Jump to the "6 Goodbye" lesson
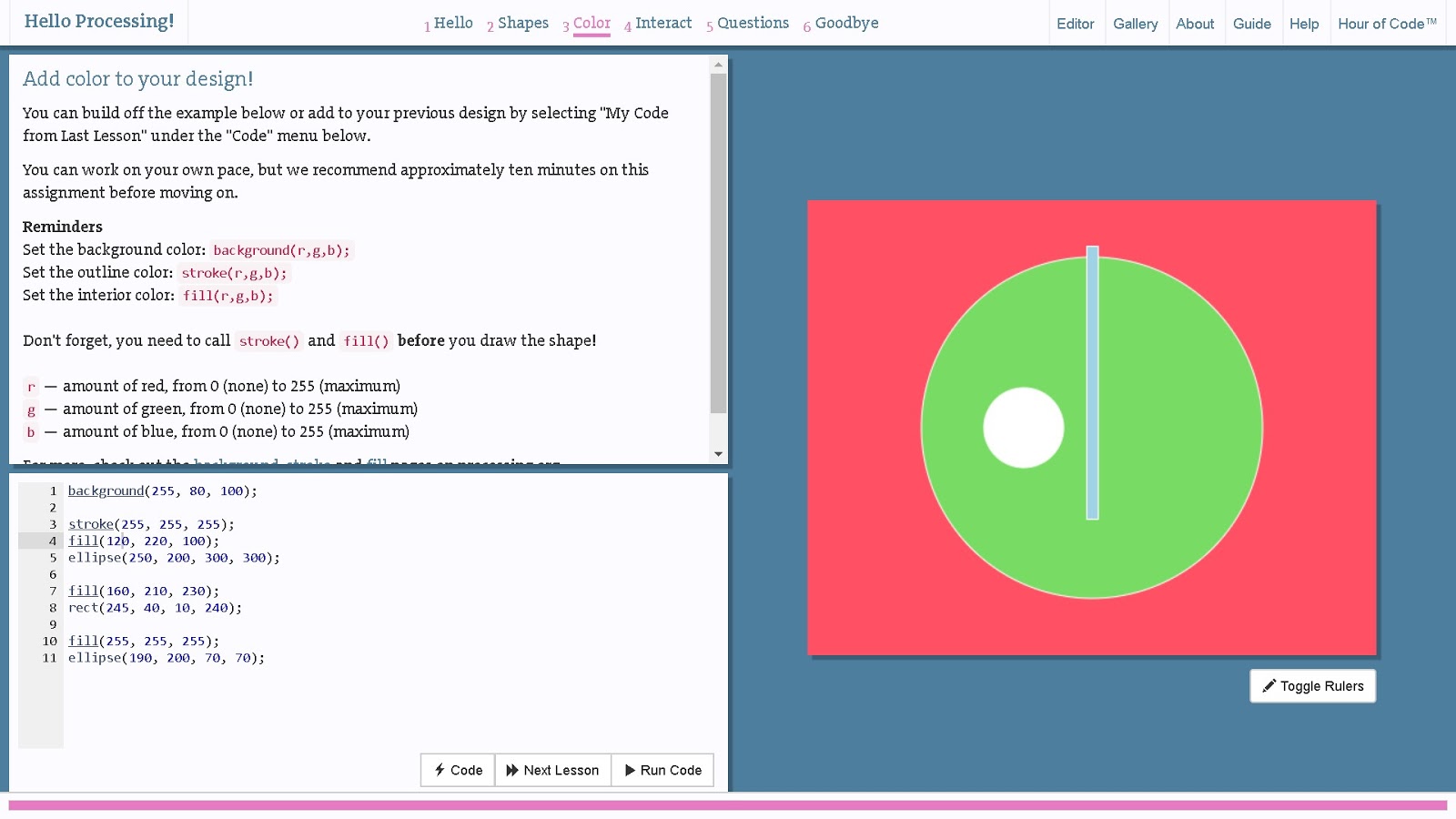This screenshot has width=1456, height=819. [842, 23]
